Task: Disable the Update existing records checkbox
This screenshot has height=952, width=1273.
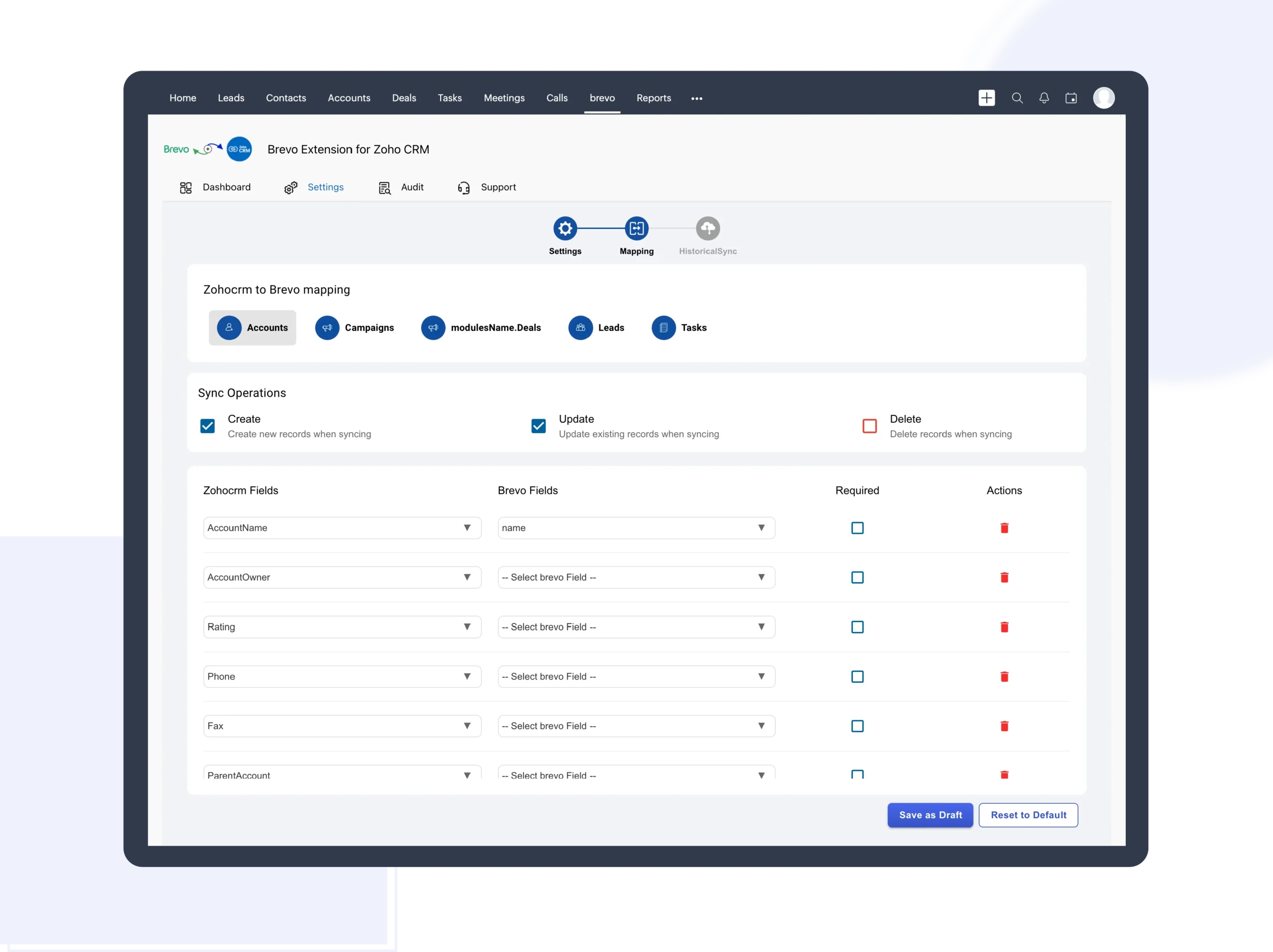Action: 538,426
